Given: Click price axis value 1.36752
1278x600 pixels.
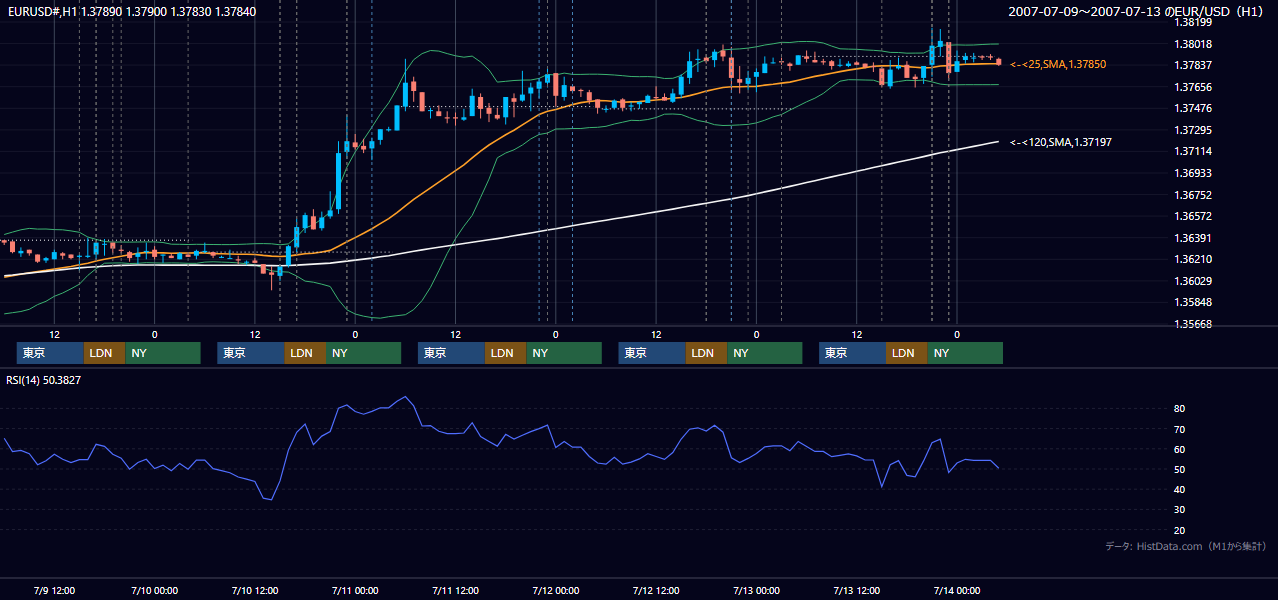Looking at the screenshot, I should tap(1193, 195).
